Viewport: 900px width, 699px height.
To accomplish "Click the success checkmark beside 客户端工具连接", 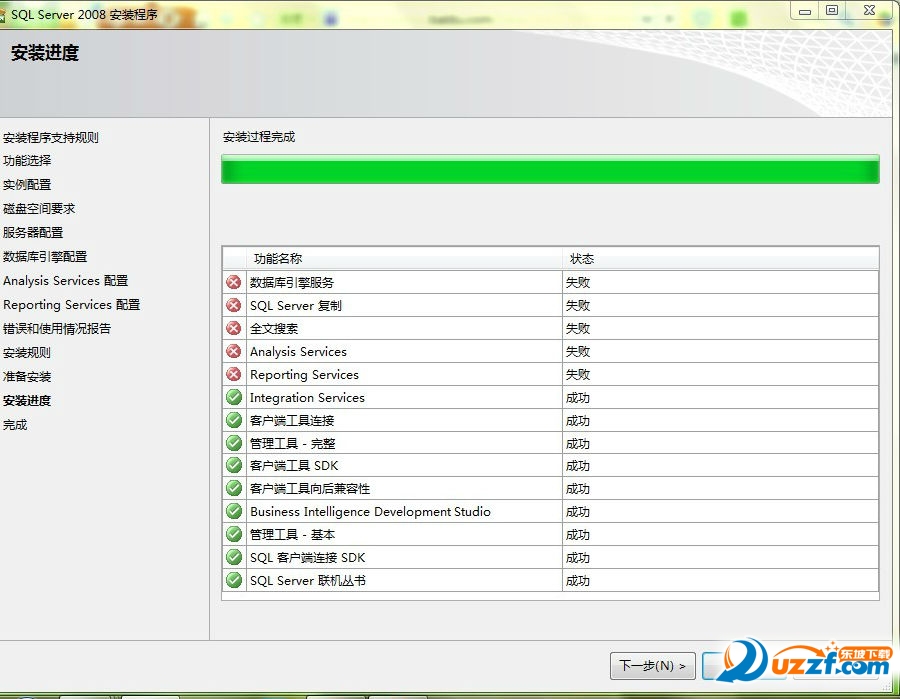I will tap(234, 420).
